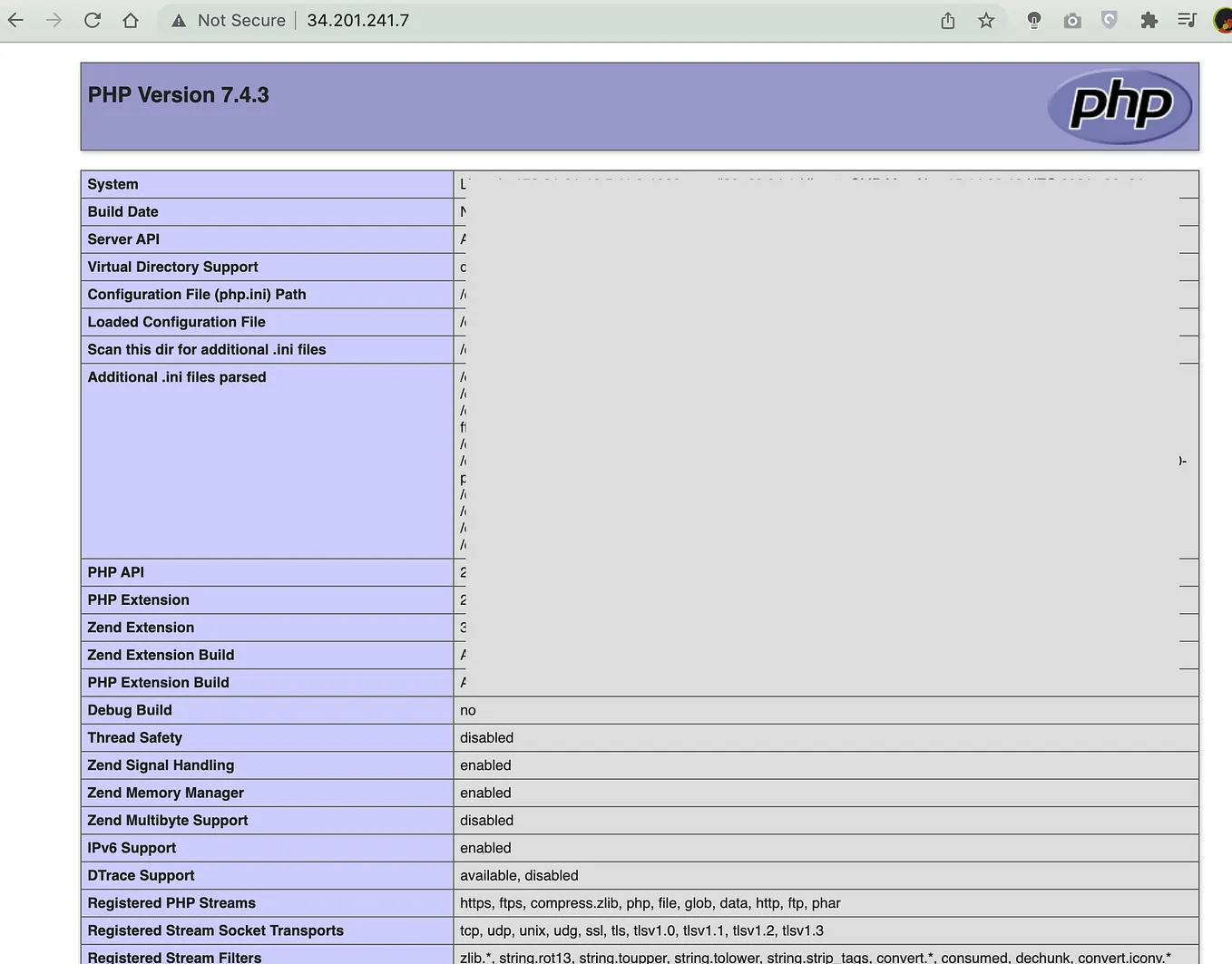Open the browser home page
The width and height of the screenshot is (1232, 964).
[x=131, y=20]
